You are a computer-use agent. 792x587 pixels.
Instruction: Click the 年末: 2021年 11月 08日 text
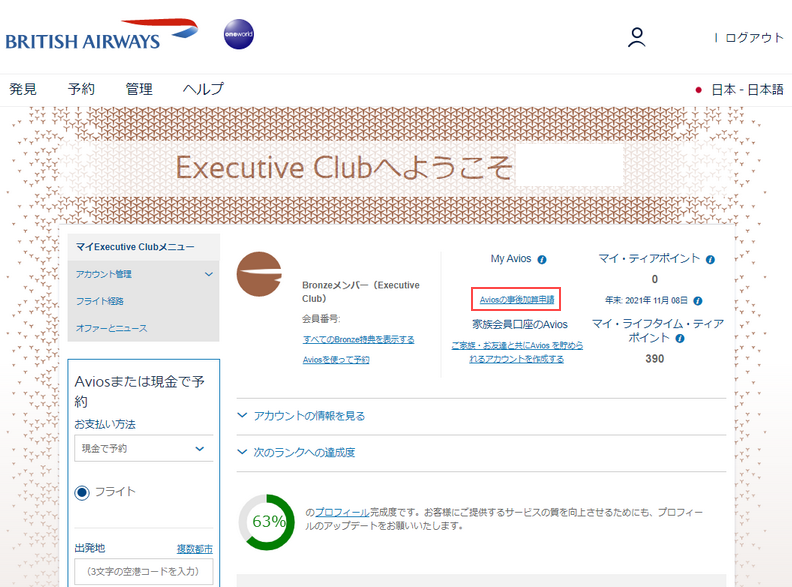click(647, 301)
